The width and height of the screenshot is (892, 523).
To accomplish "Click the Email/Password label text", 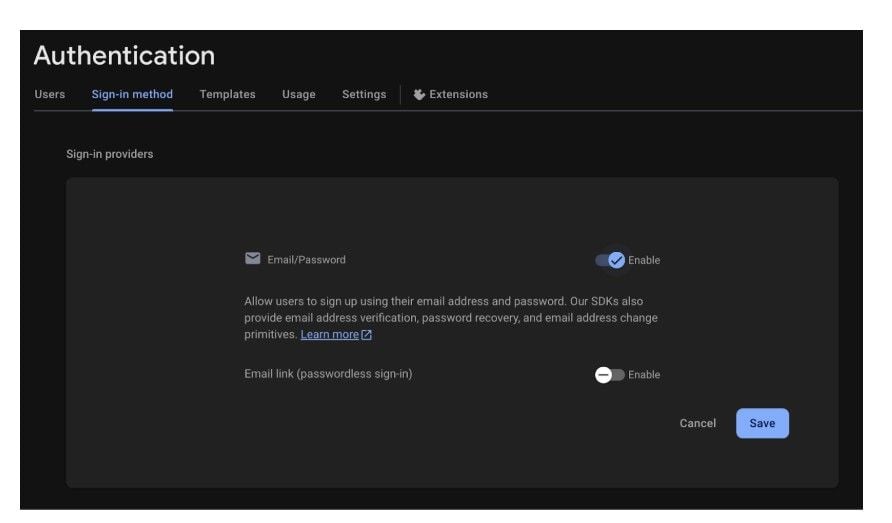I will 306,260.
